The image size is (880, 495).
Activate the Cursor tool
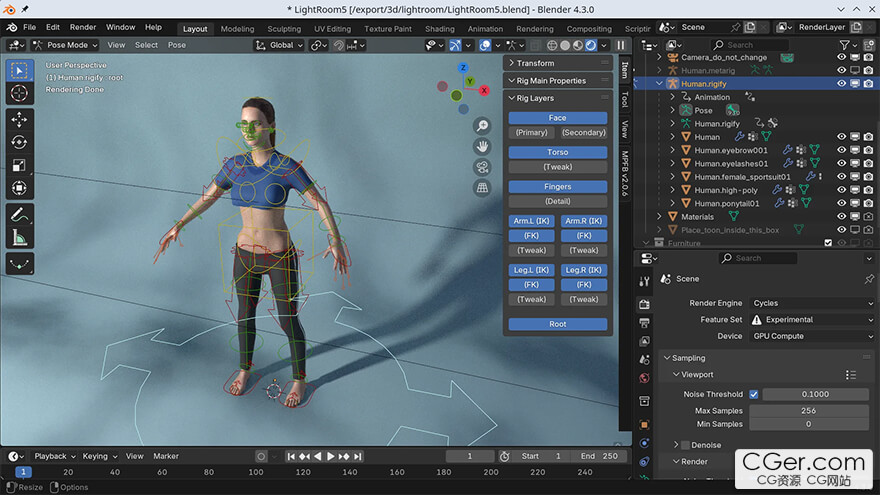20,93
